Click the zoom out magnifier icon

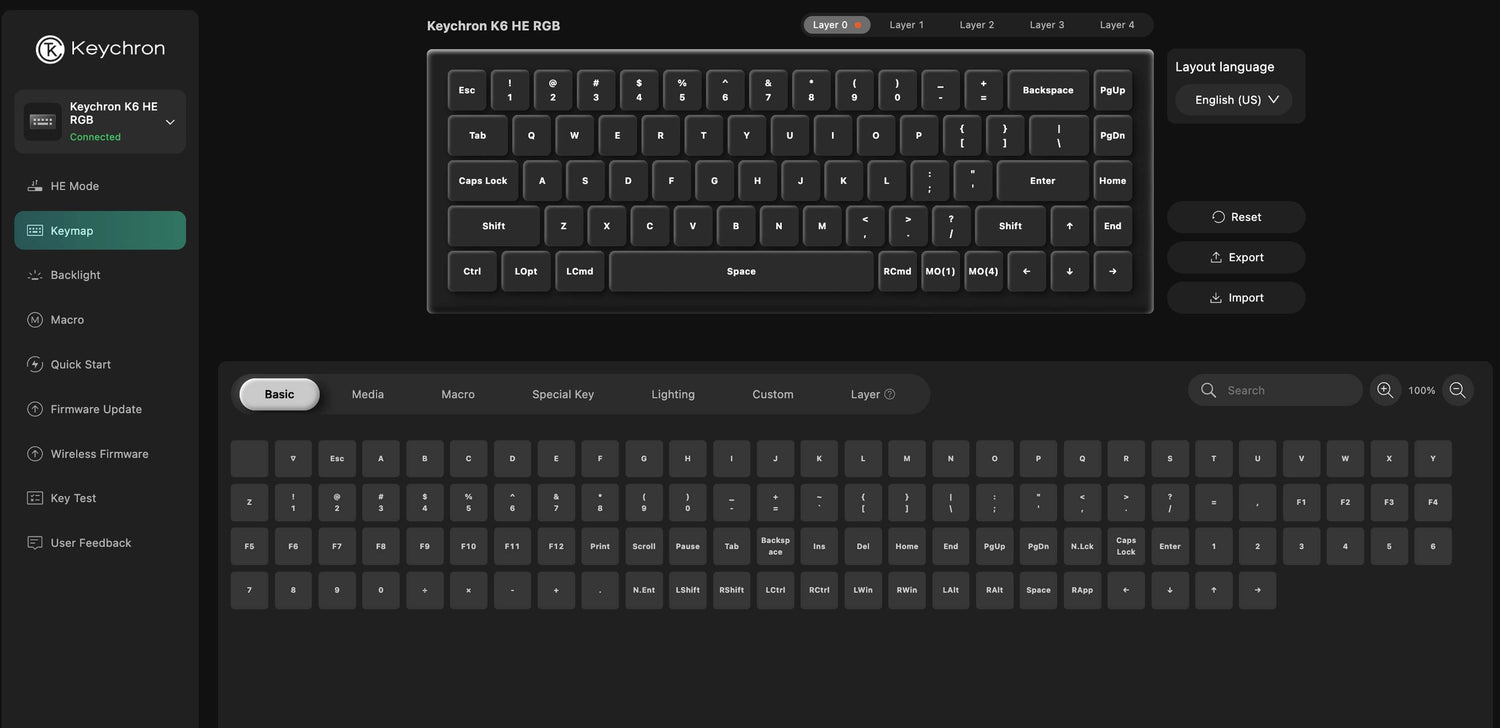click(x=1457, y=390)
